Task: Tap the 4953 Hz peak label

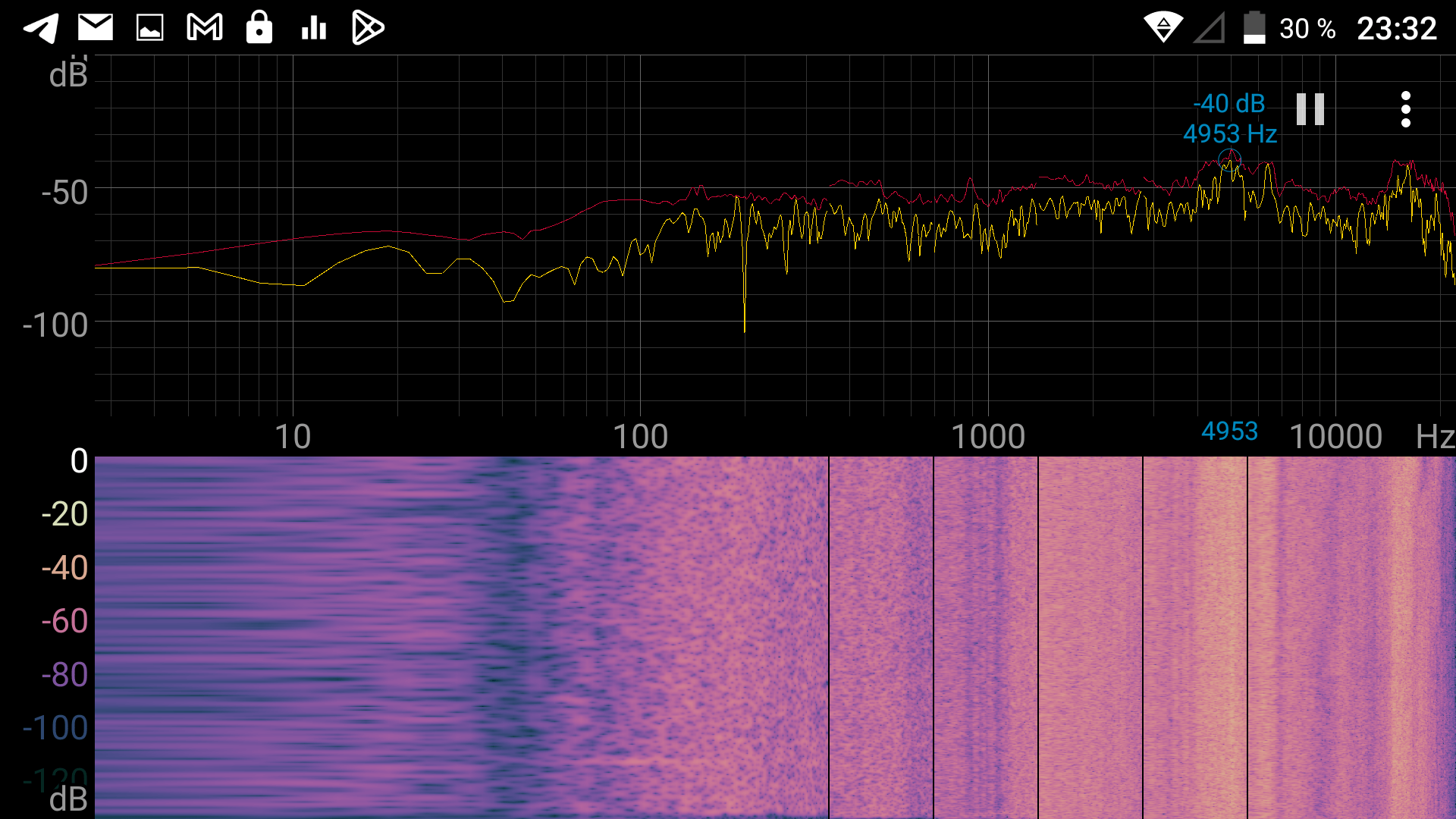Action: [x=1230, y=134]
